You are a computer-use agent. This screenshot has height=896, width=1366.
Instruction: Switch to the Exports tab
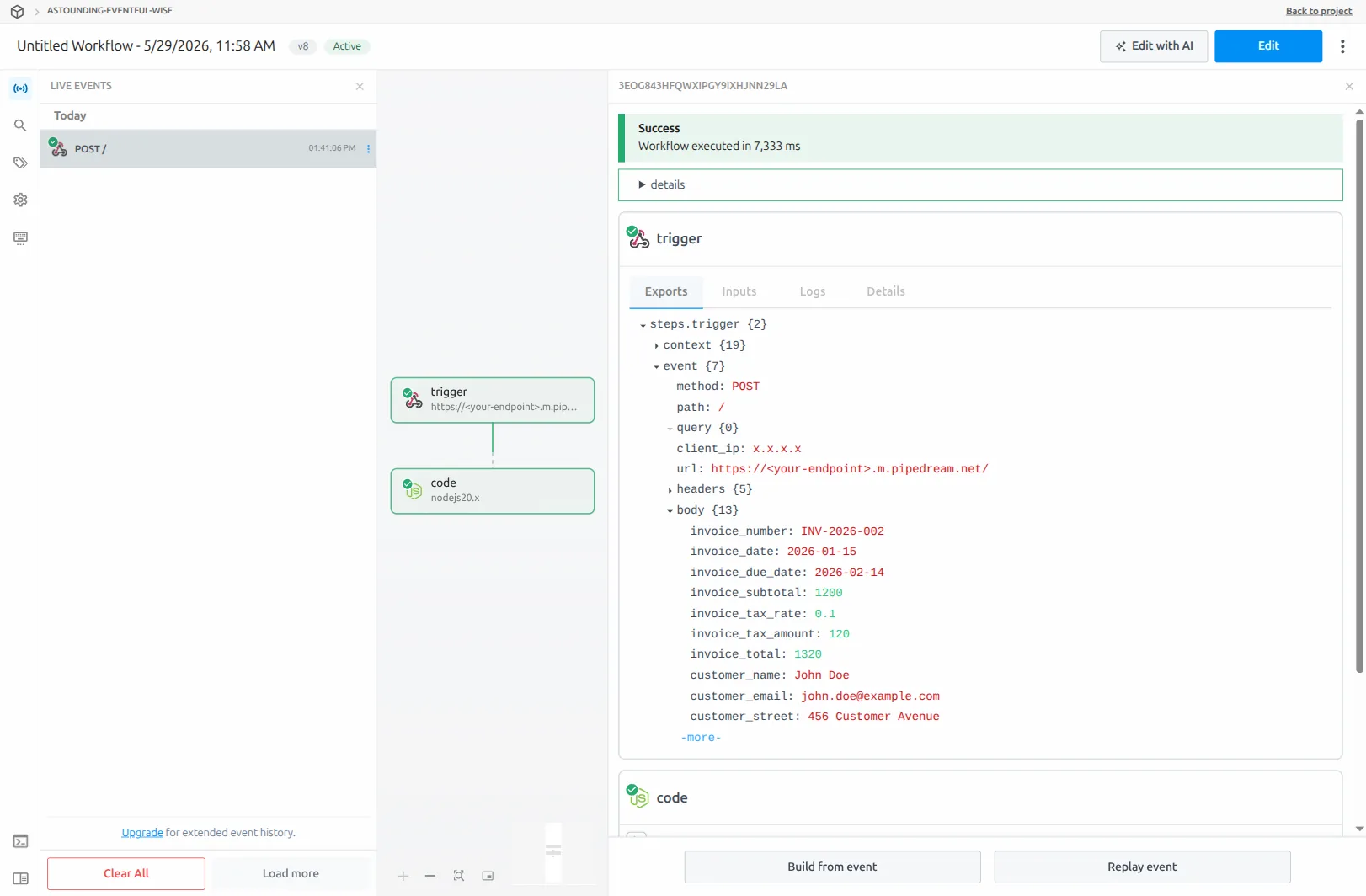(x=666, y=291)
